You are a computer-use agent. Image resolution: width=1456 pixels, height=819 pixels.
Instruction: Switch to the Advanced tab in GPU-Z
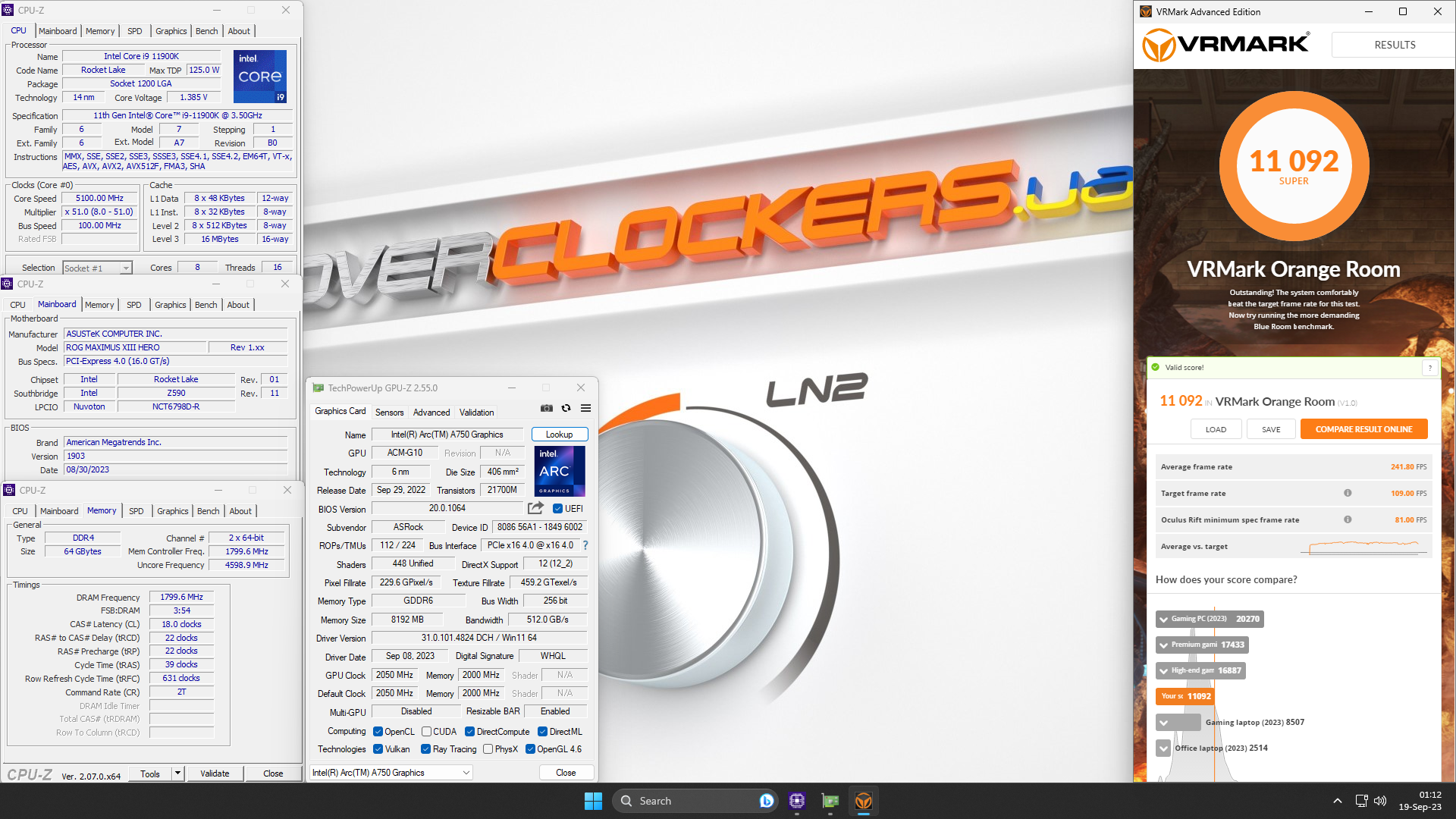pos(431,413)
